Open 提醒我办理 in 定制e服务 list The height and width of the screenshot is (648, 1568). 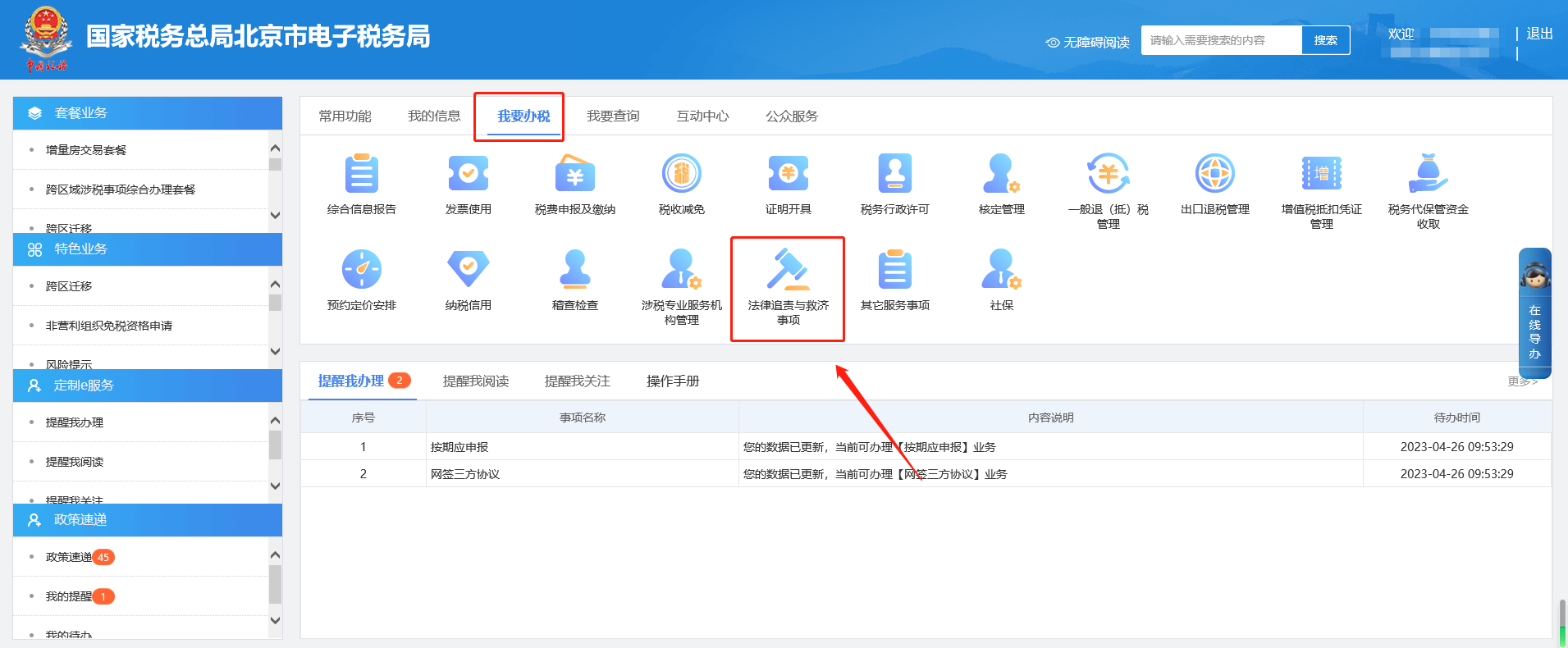point(75,422)
